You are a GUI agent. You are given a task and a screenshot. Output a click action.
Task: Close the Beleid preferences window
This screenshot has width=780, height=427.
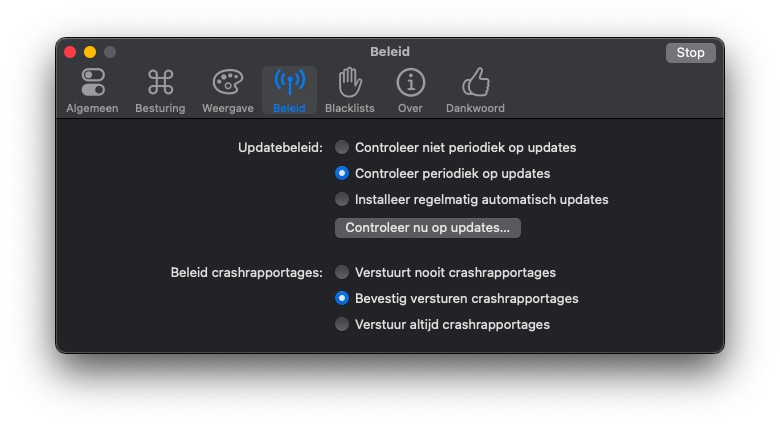(x=70, y=52)
